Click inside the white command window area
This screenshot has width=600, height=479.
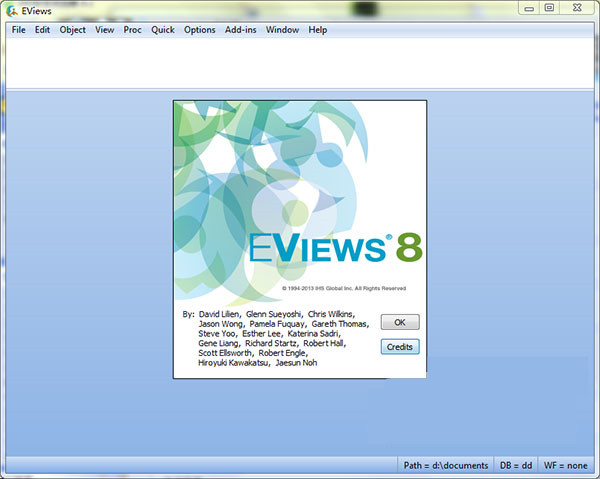click(x=300, y=63)
